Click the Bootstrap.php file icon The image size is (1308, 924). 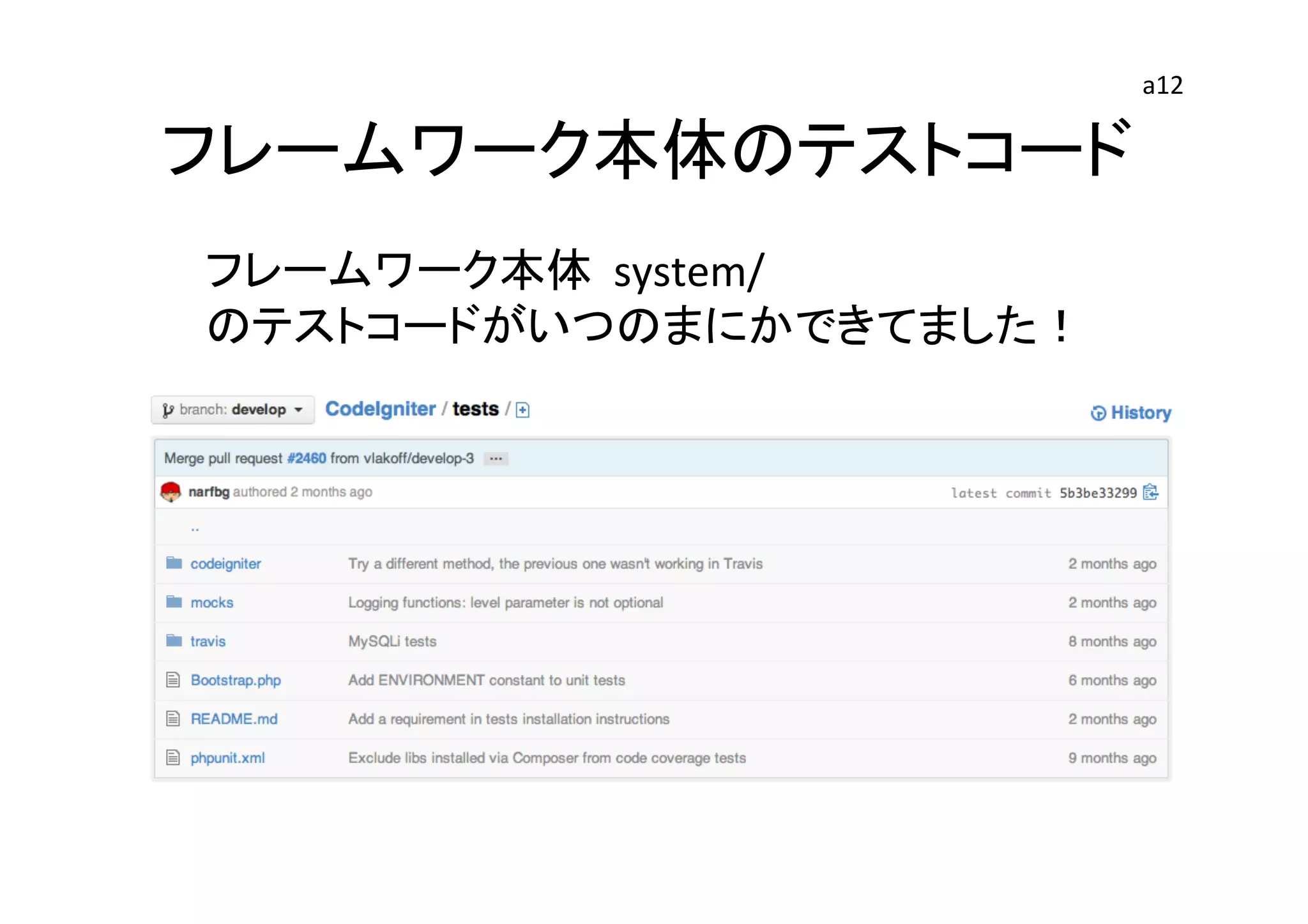[x=173, y=679]
